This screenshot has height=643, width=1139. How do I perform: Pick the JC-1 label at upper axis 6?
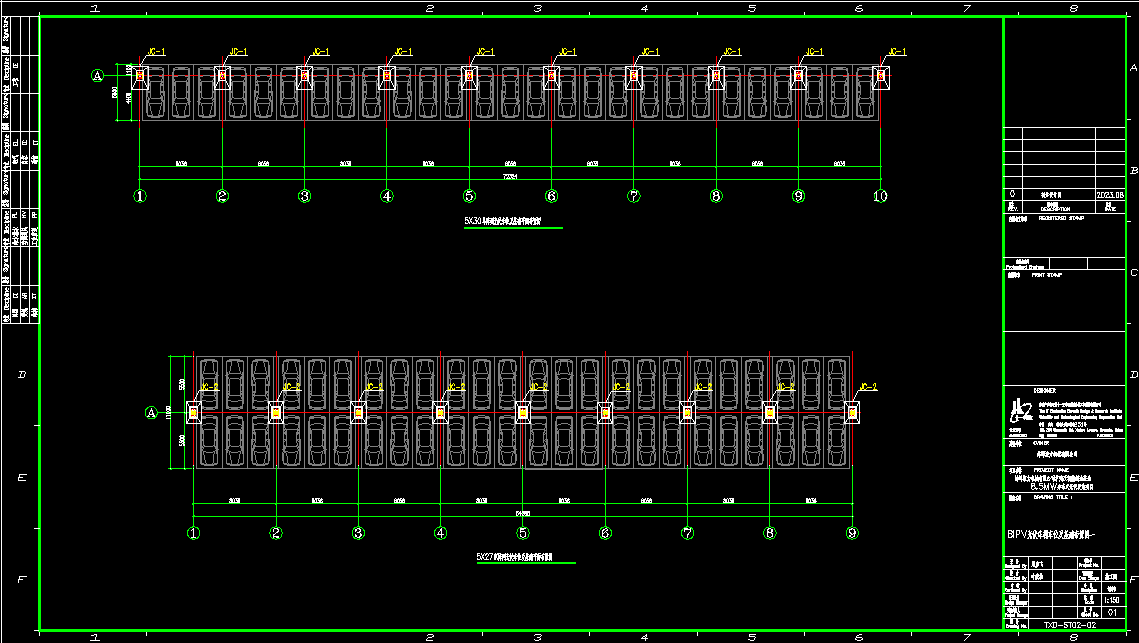point(568,52)
